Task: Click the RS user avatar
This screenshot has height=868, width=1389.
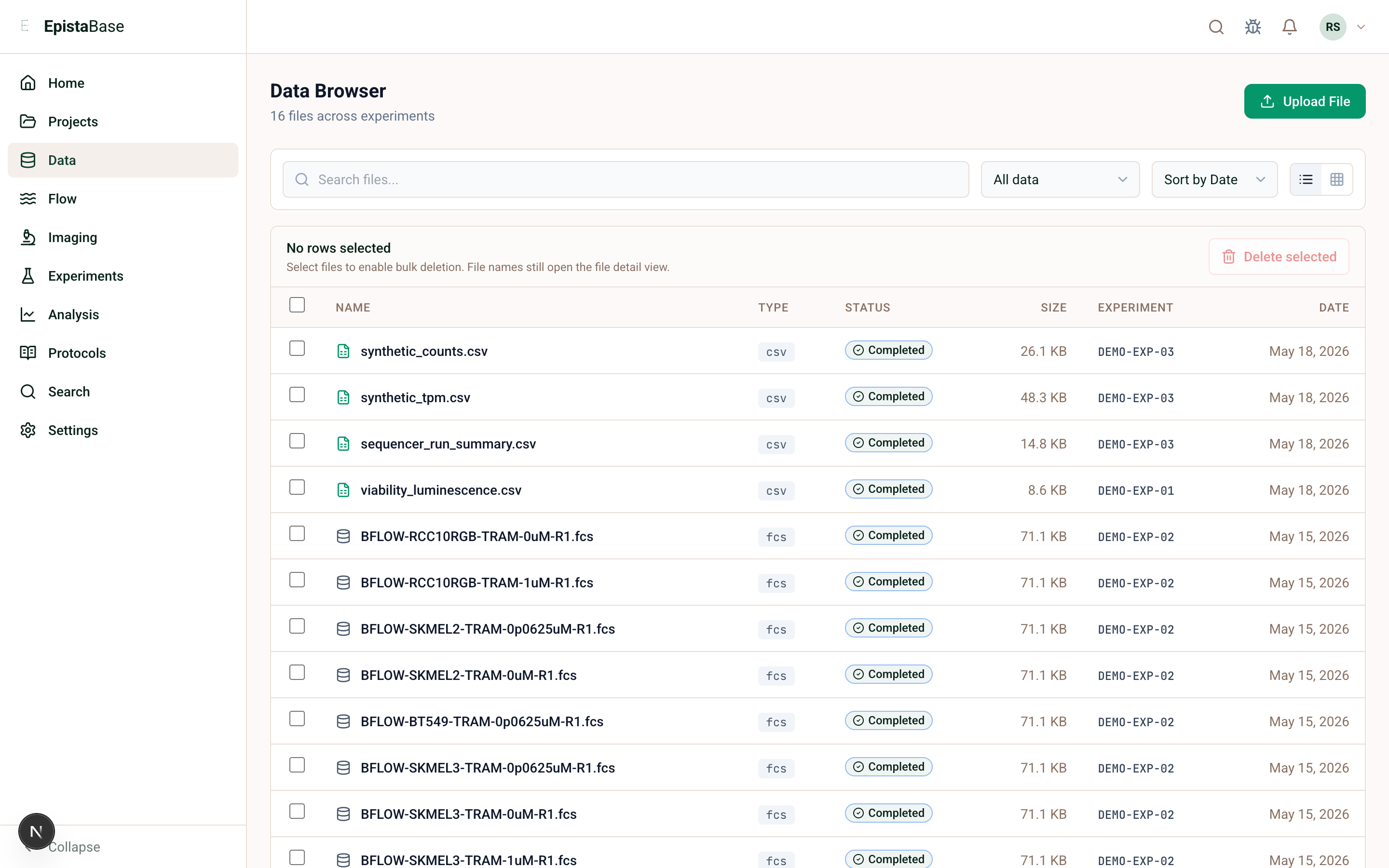Action: pos(1333,27)
